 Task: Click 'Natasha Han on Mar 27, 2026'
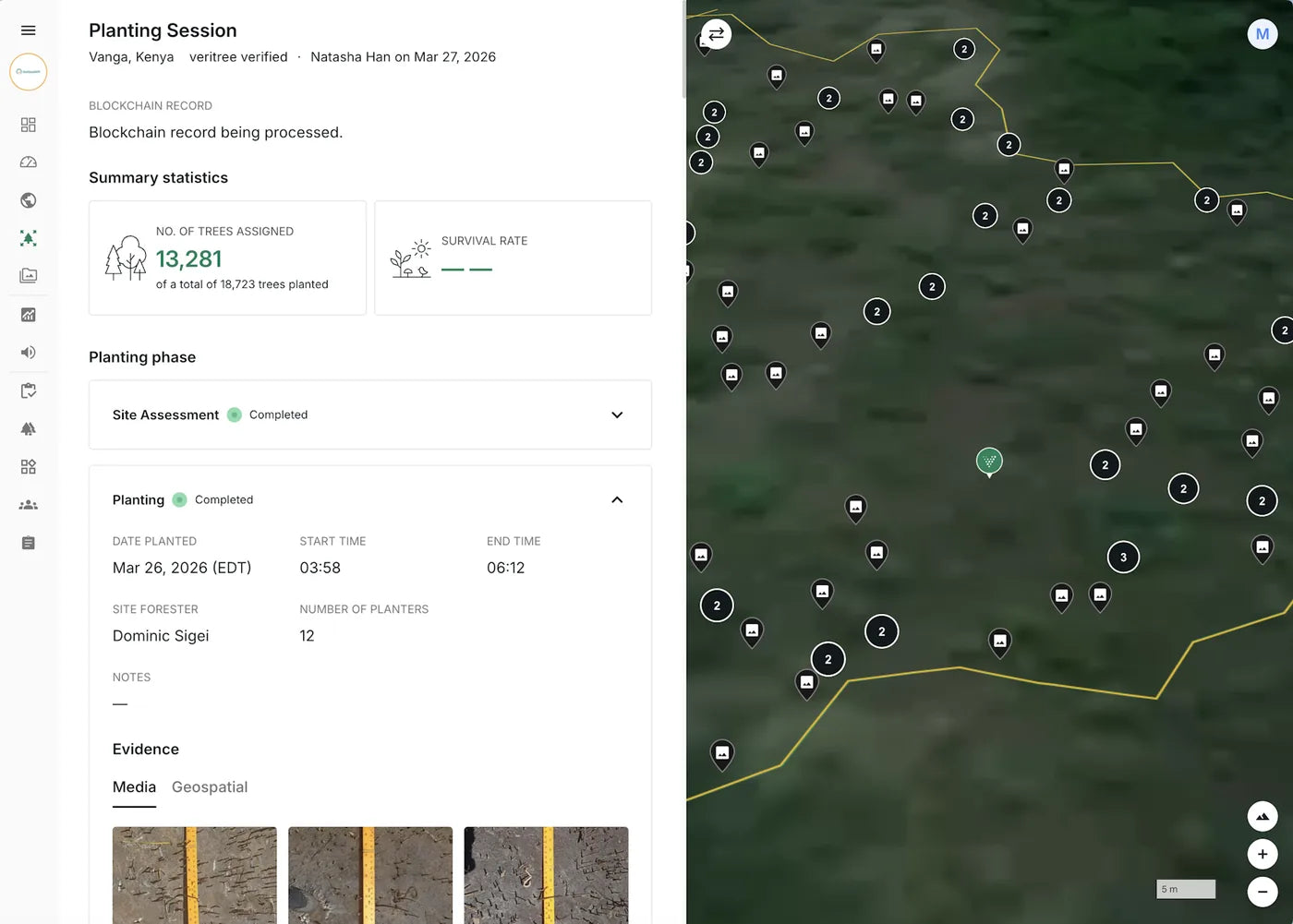click(x=403, y=57)
